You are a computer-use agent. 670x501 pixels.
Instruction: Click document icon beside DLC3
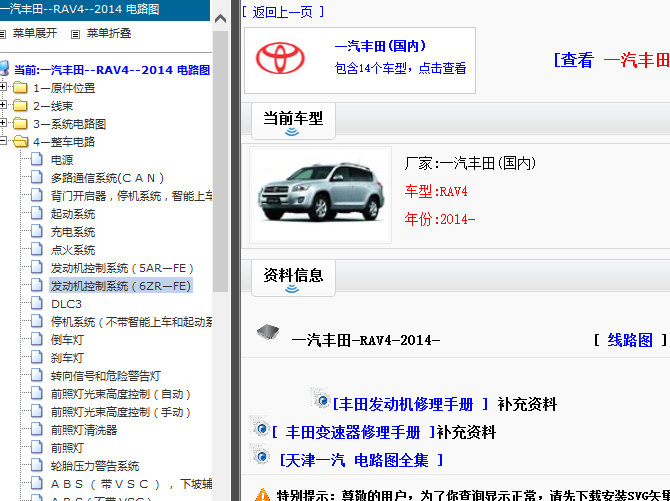[x=37, y=303]
